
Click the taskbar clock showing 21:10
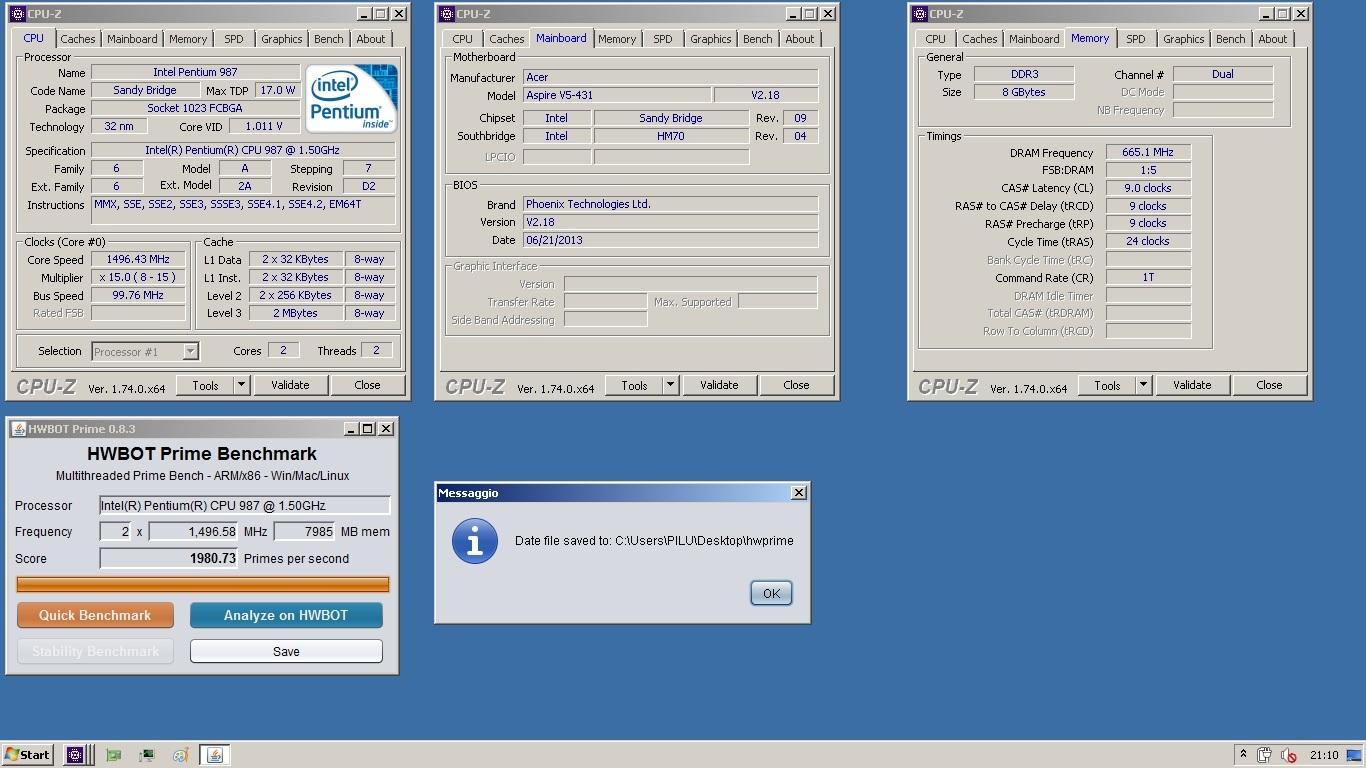[x=1324, y=755]
